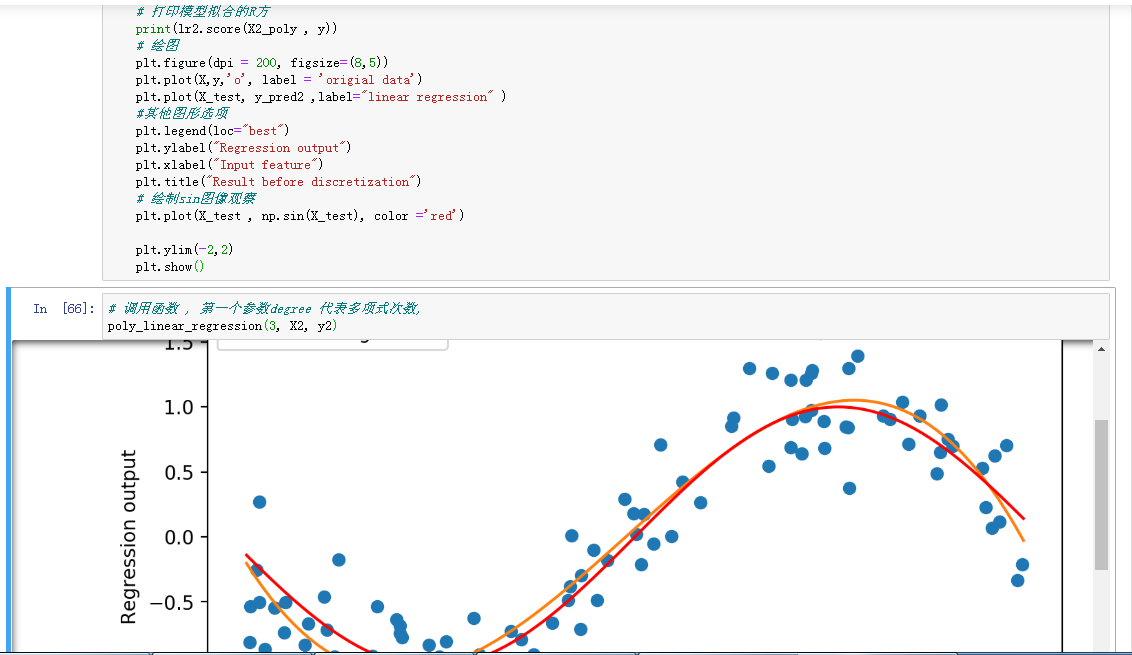Viewport: 1132px width, 655px height.
Task: Click the plt.show() code line
Action: pos(170,267)
